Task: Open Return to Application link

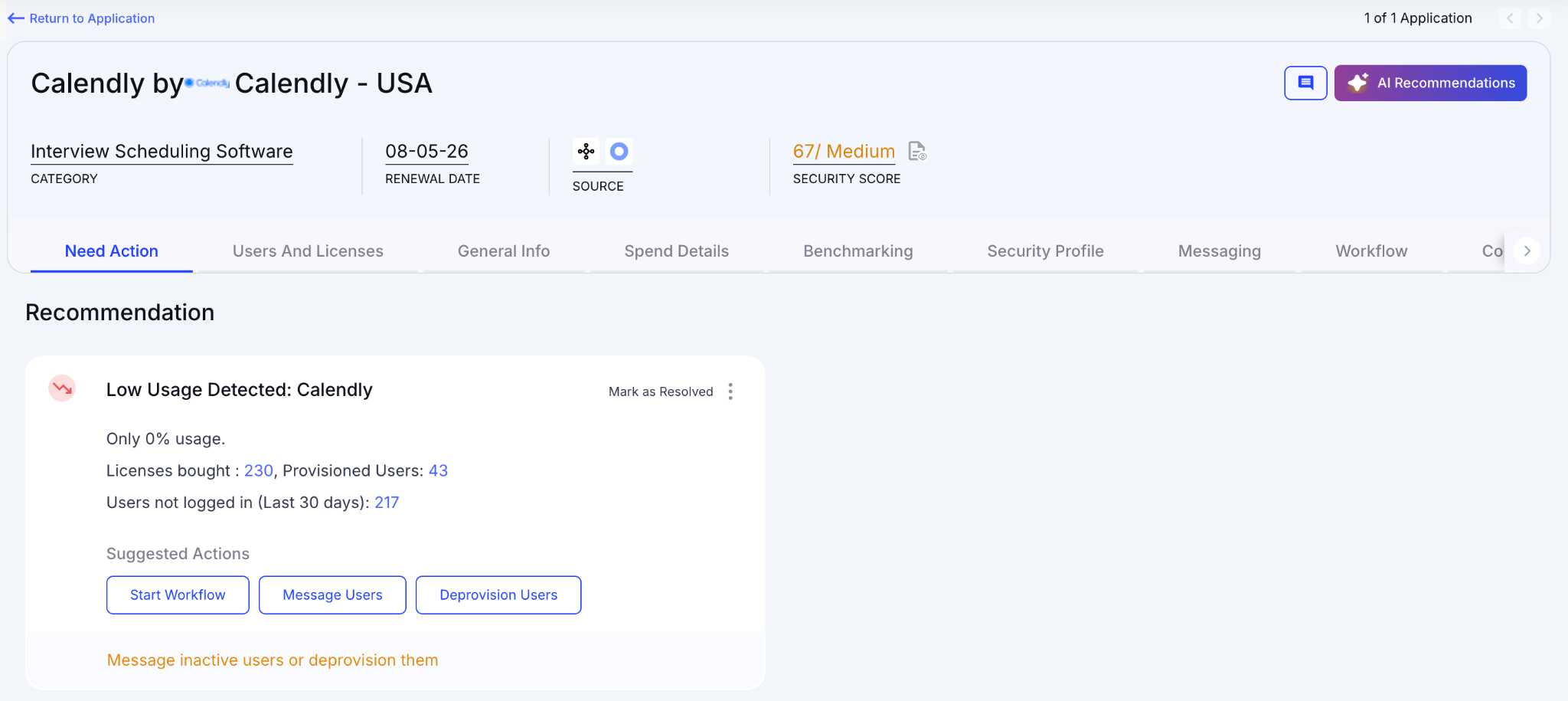Action: pyautogui.click(x=92, y=18)
